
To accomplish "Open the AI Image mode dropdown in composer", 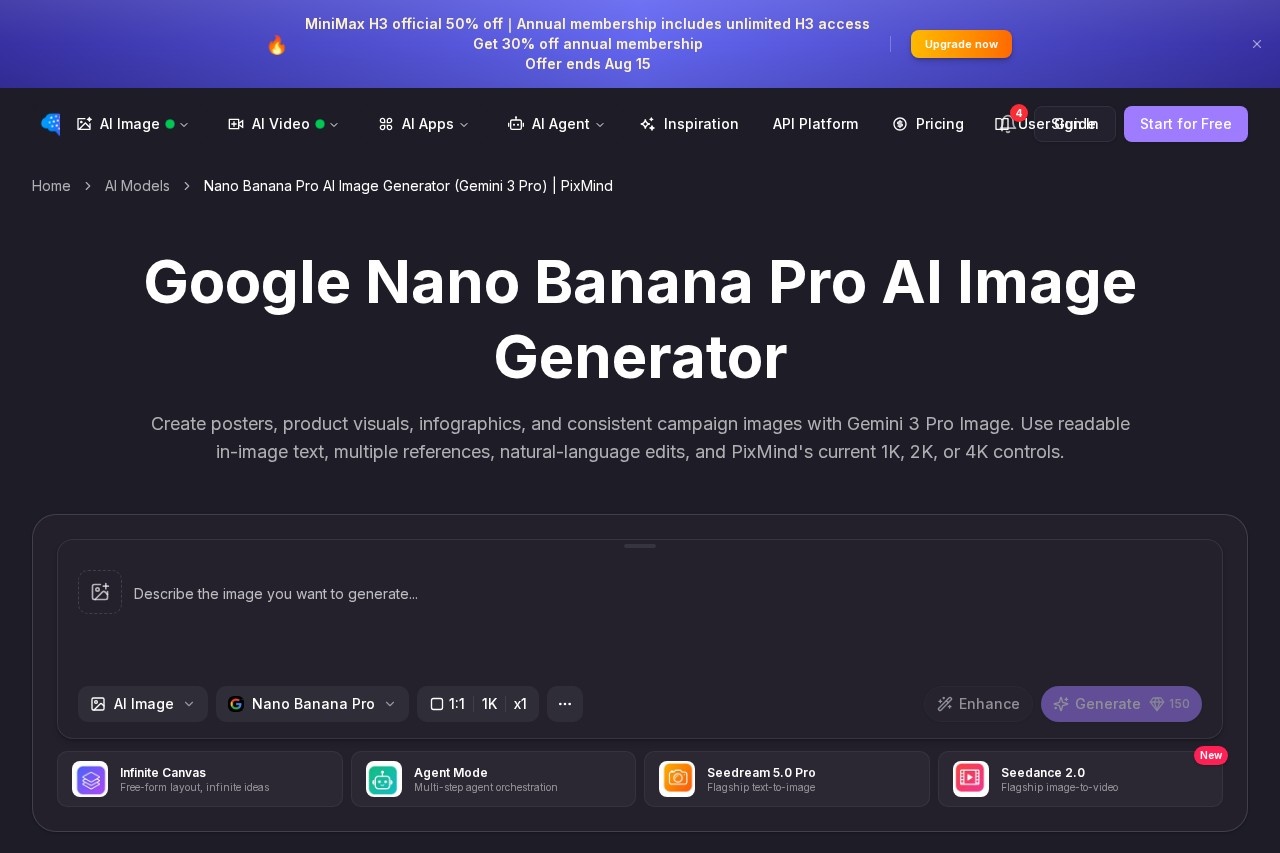I will (143, 704).
